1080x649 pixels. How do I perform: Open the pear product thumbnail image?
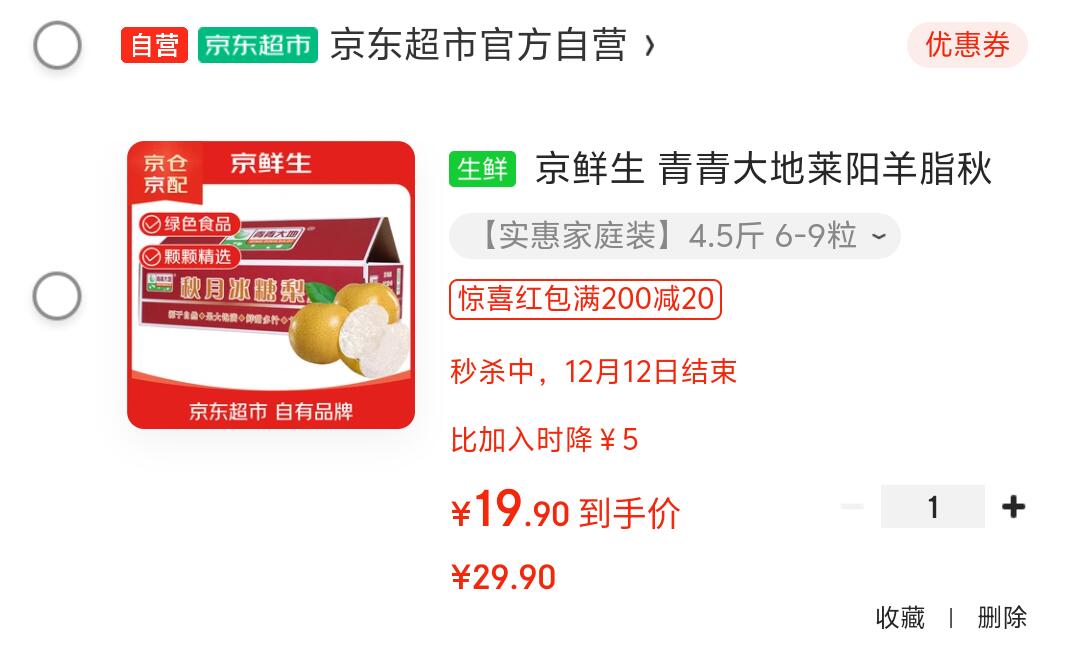(271, 285)
